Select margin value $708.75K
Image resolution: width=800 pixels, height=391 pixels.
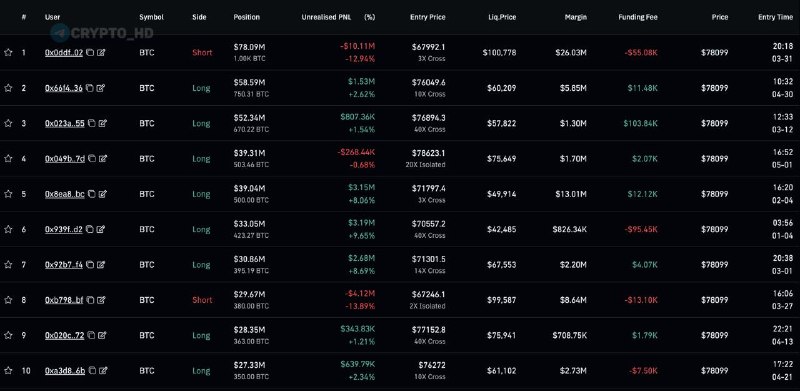(569, 335)
